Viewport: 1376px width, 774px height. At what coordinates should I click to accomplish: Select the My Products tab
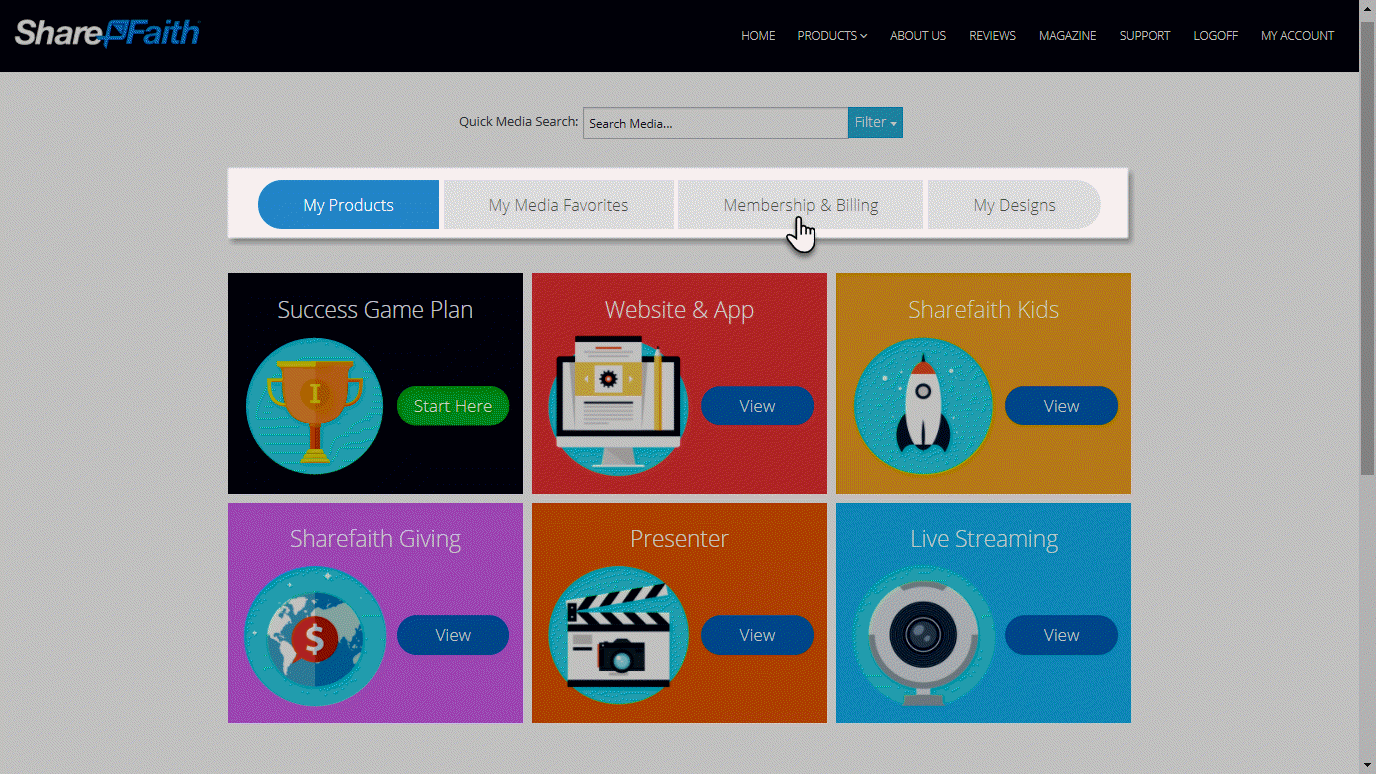pyautogui.click(x=348, y=205)
